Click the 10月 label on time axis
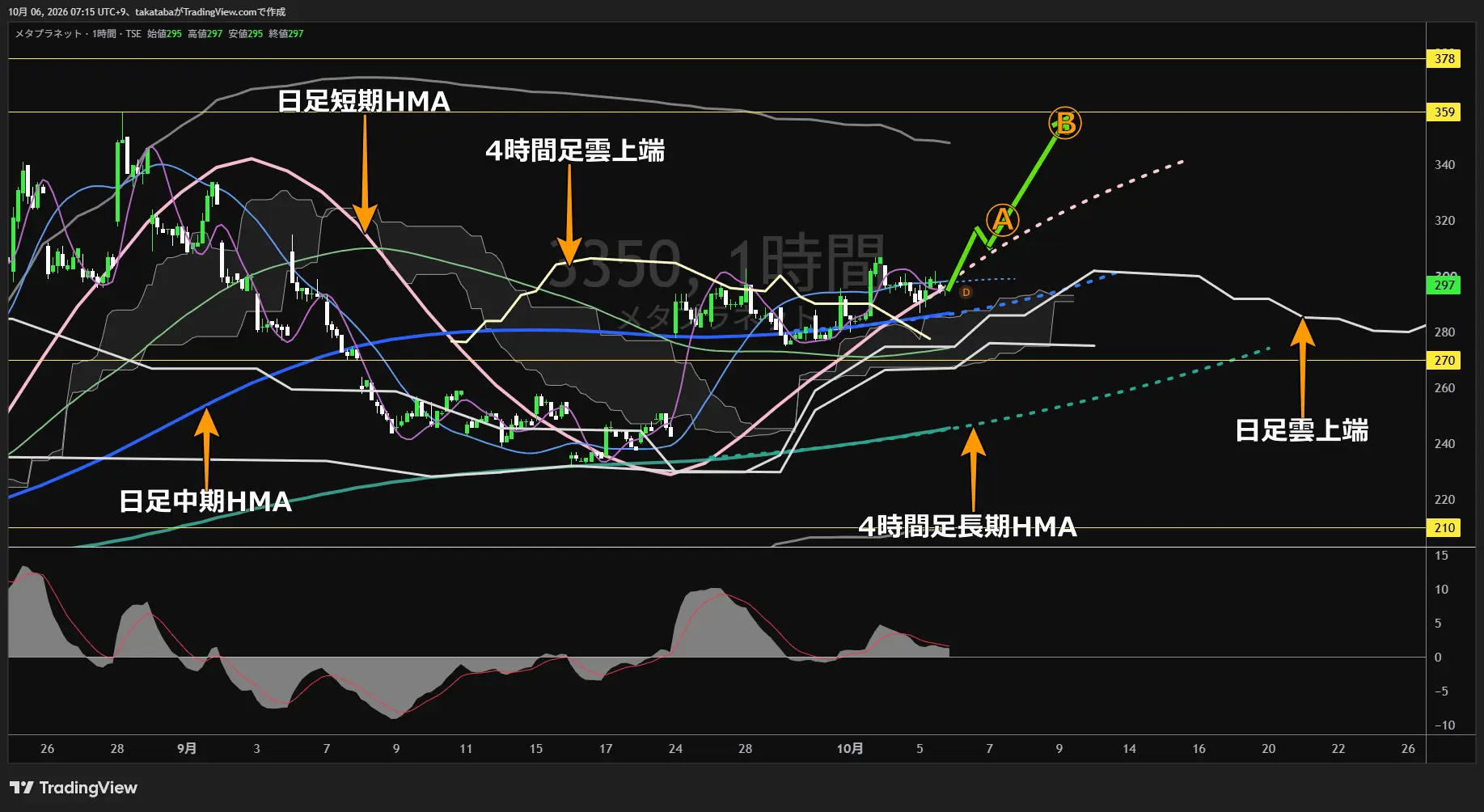 tap(850, 748)
